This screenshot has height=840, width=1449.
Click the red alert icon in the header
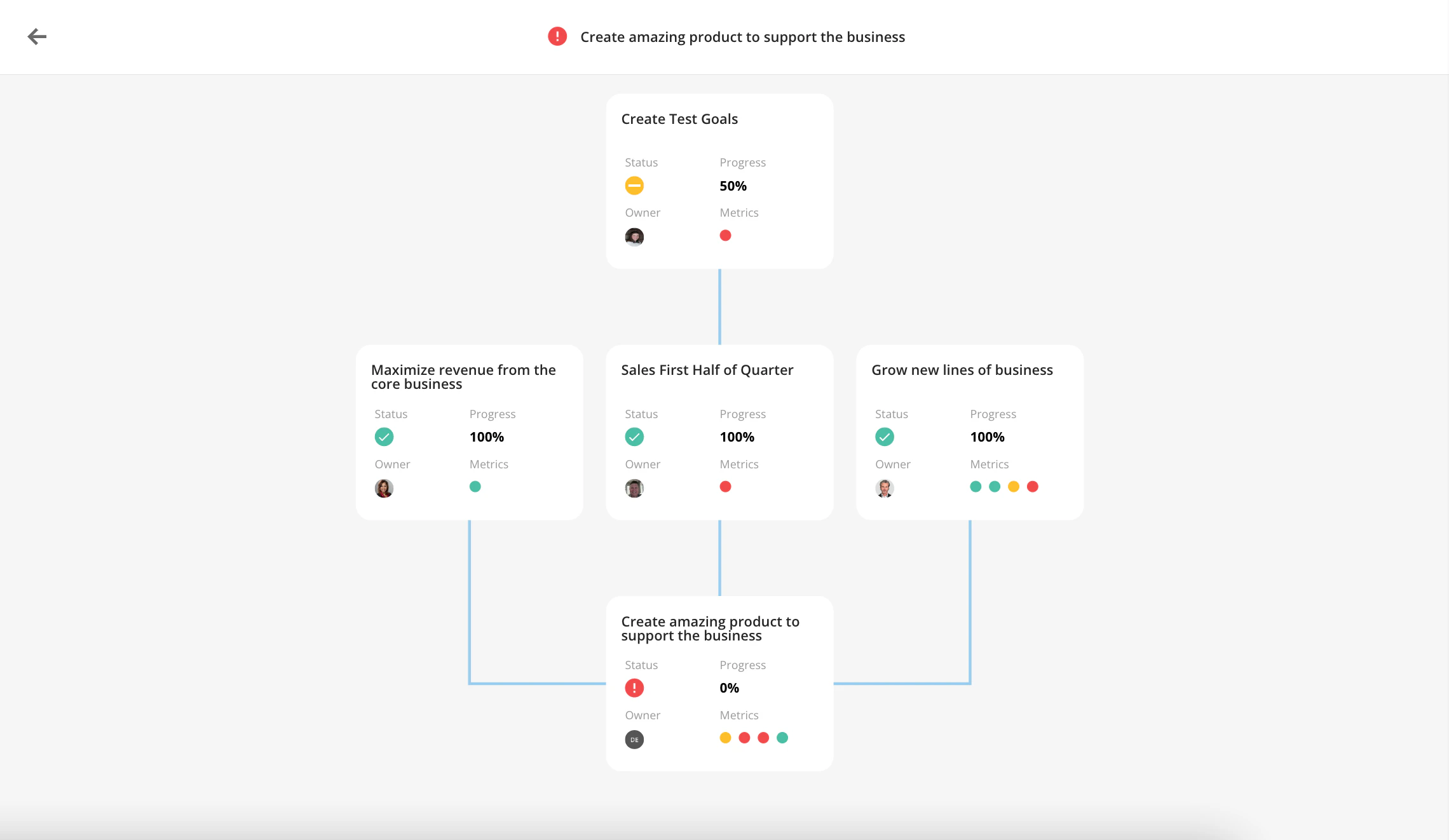click(557, 36)
